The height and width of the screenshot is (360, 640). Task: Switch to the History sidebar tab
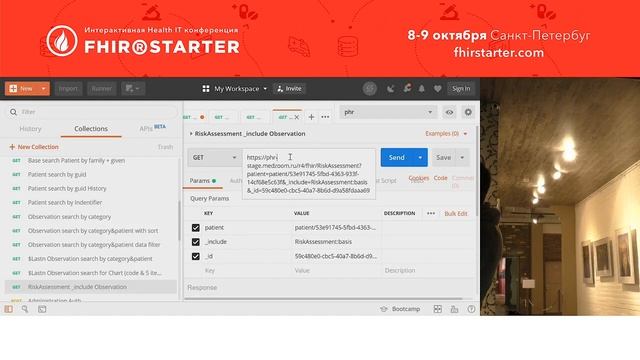[x=30, y=129]
